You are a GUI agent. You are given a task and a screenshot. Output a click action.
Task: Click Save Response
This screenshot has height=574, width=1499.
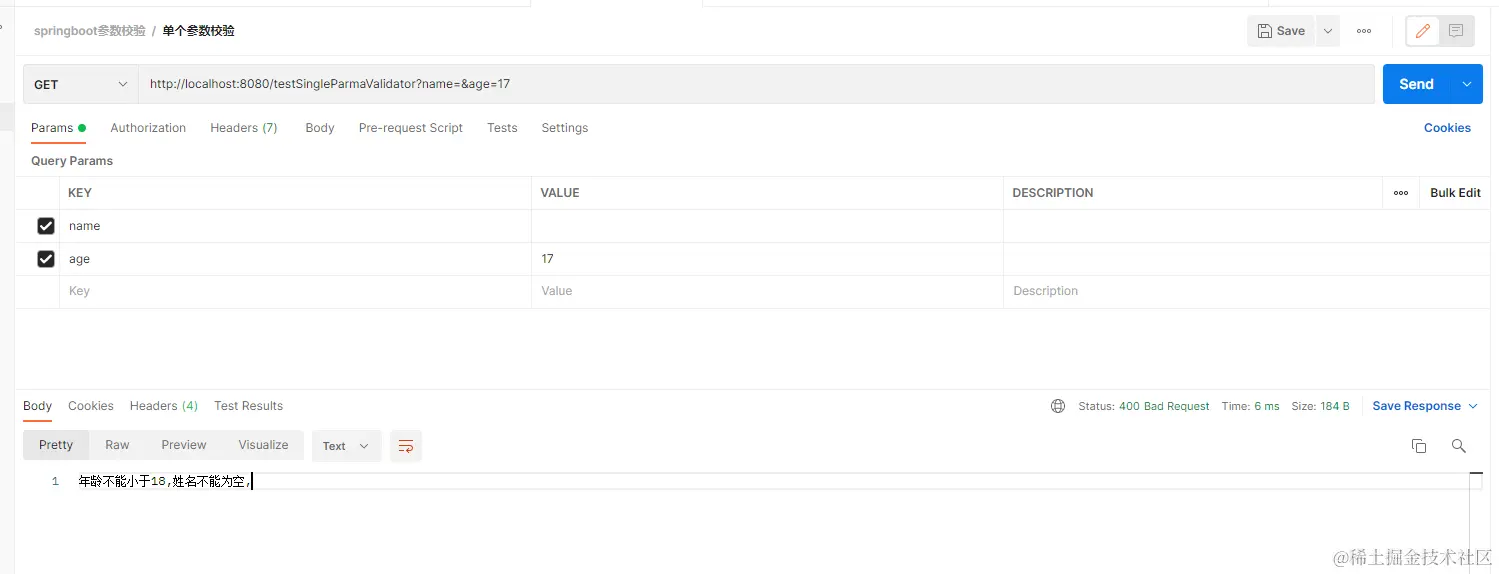point(1416,406)
